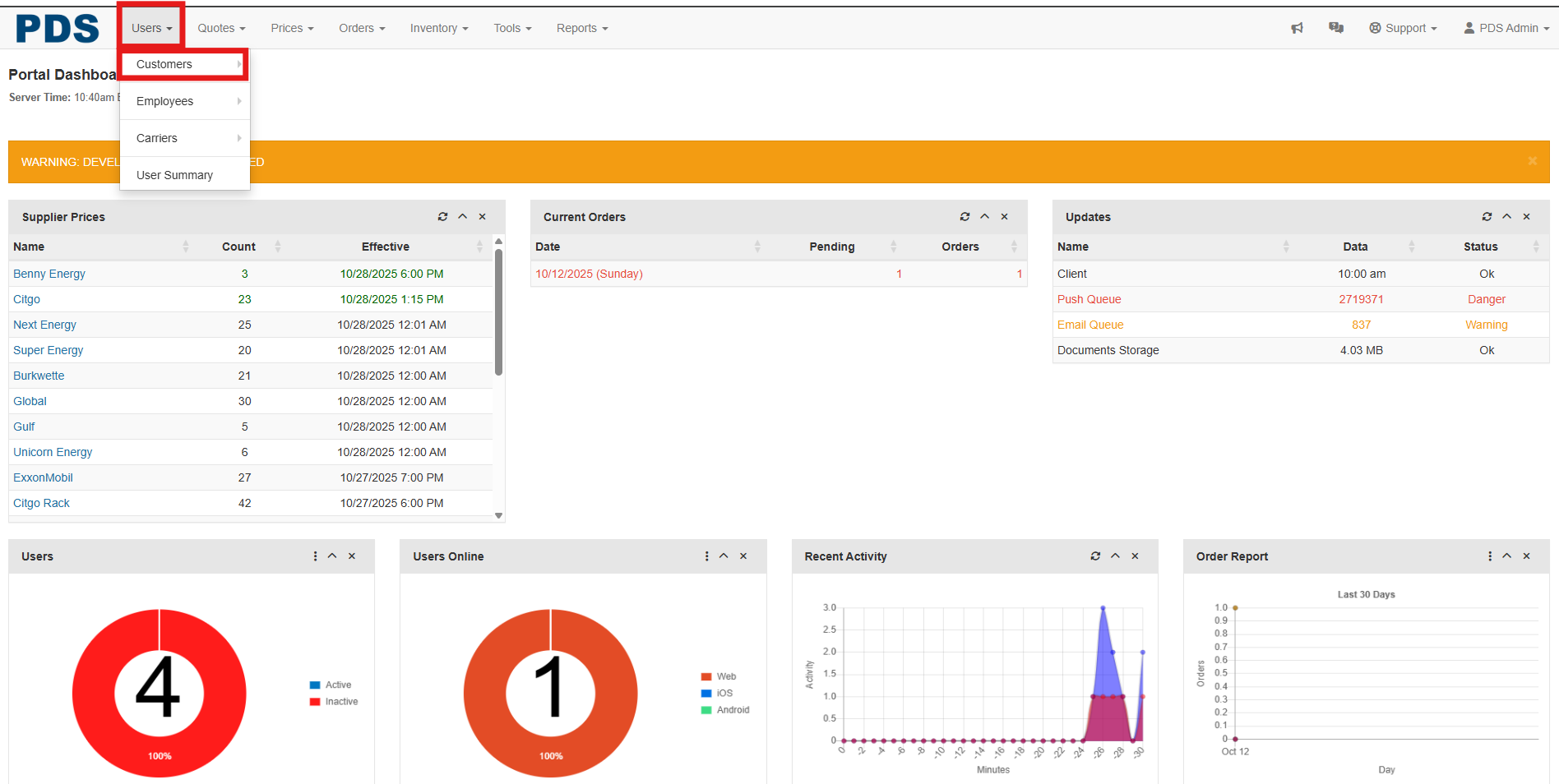
Task: Refresh the Supplier Prices panel
Action: click(x=442, y=217)
